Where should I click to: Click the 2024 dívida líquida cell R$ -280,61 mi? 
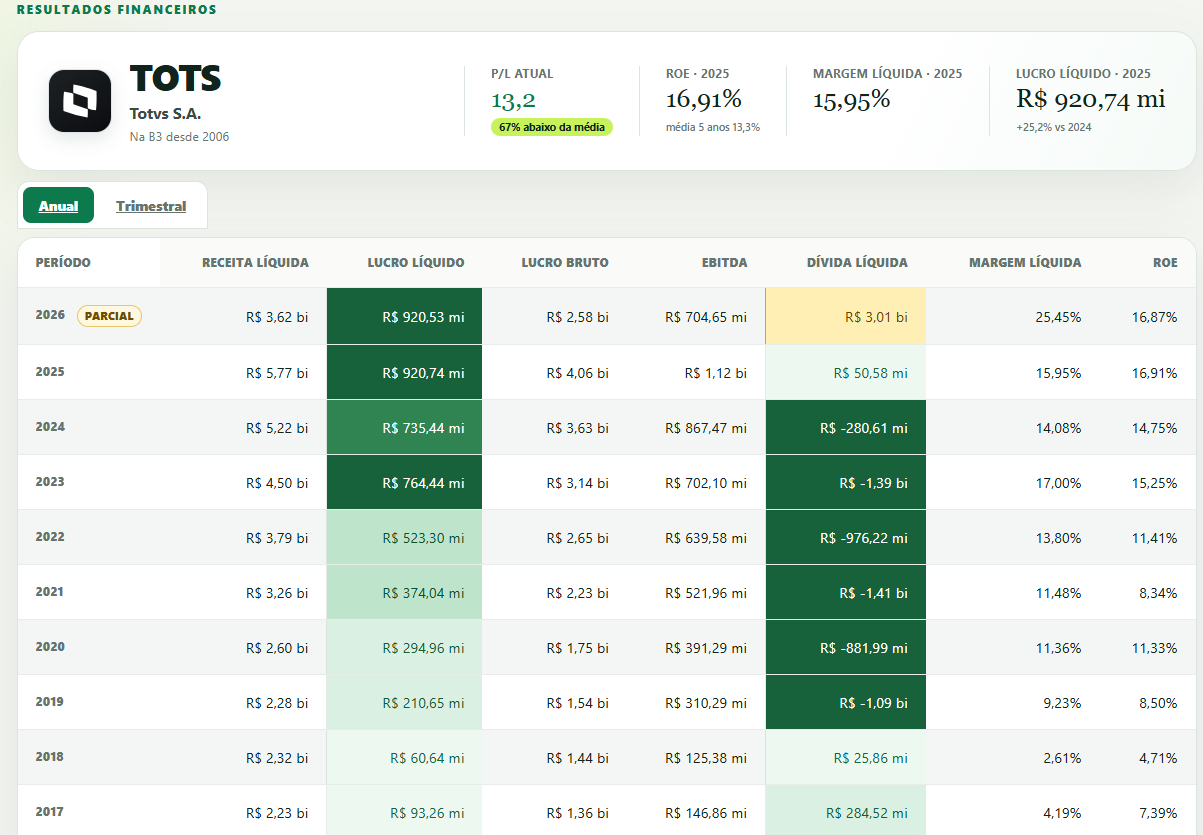(846, 427)
